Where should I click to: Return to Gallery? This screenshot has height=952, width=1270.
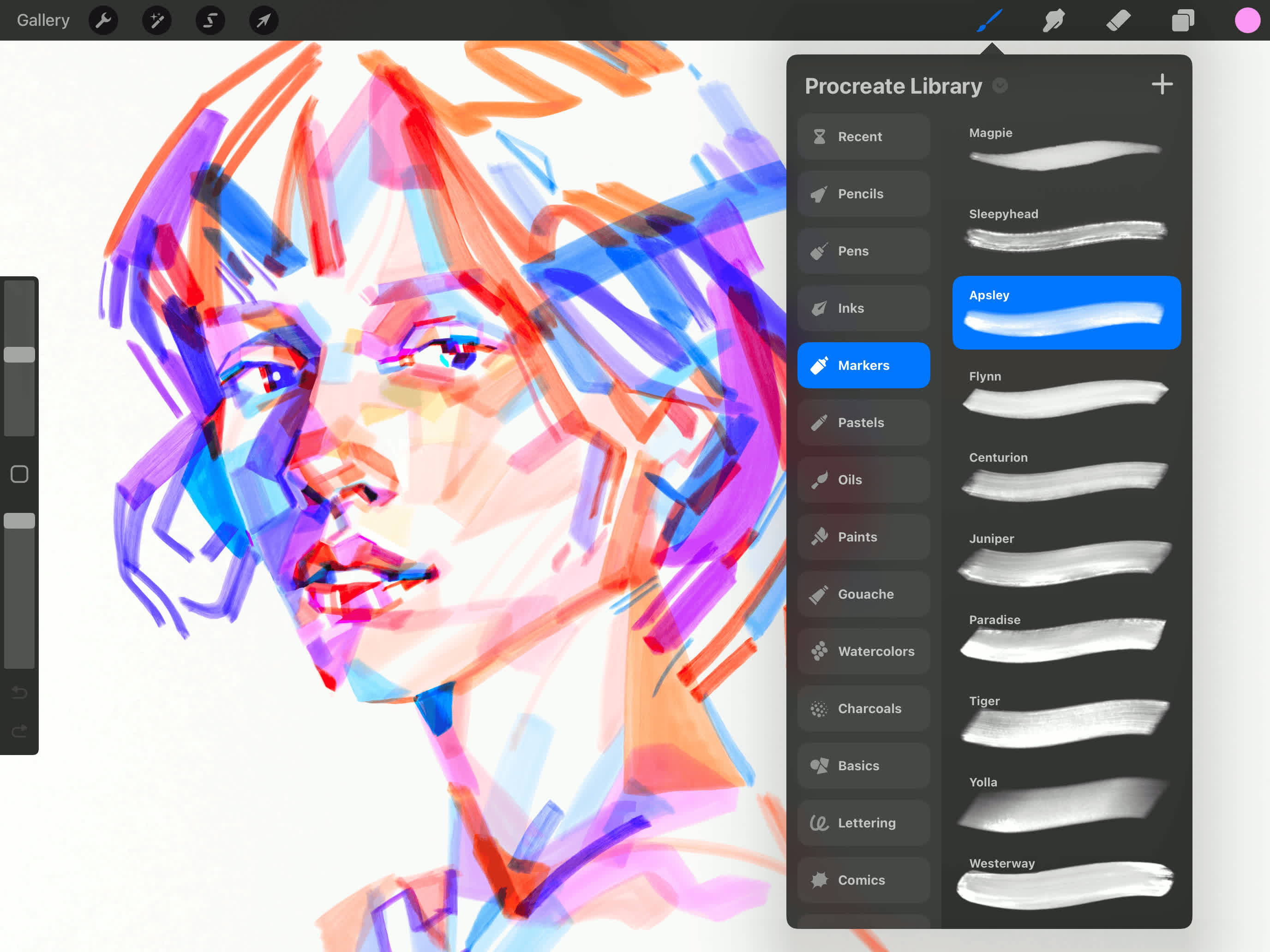(43, 21)
